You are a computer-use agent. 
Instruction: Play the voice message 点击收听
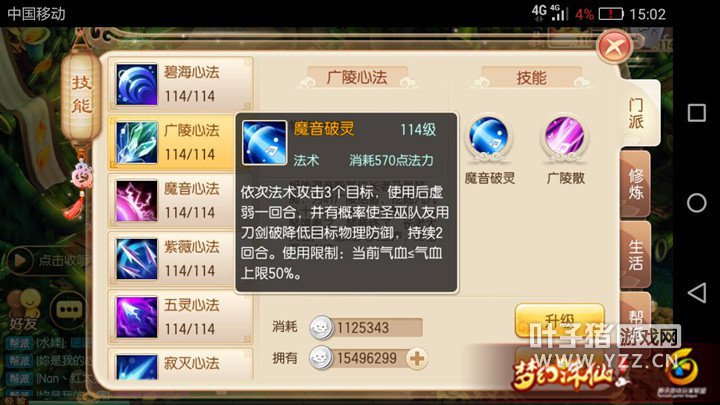47,260
